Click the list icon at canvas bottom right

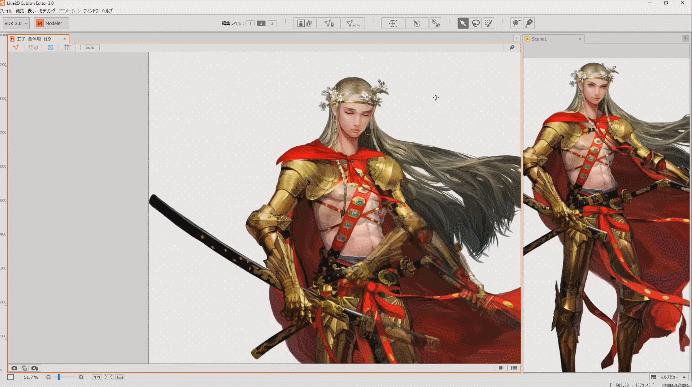pos(514,368)
